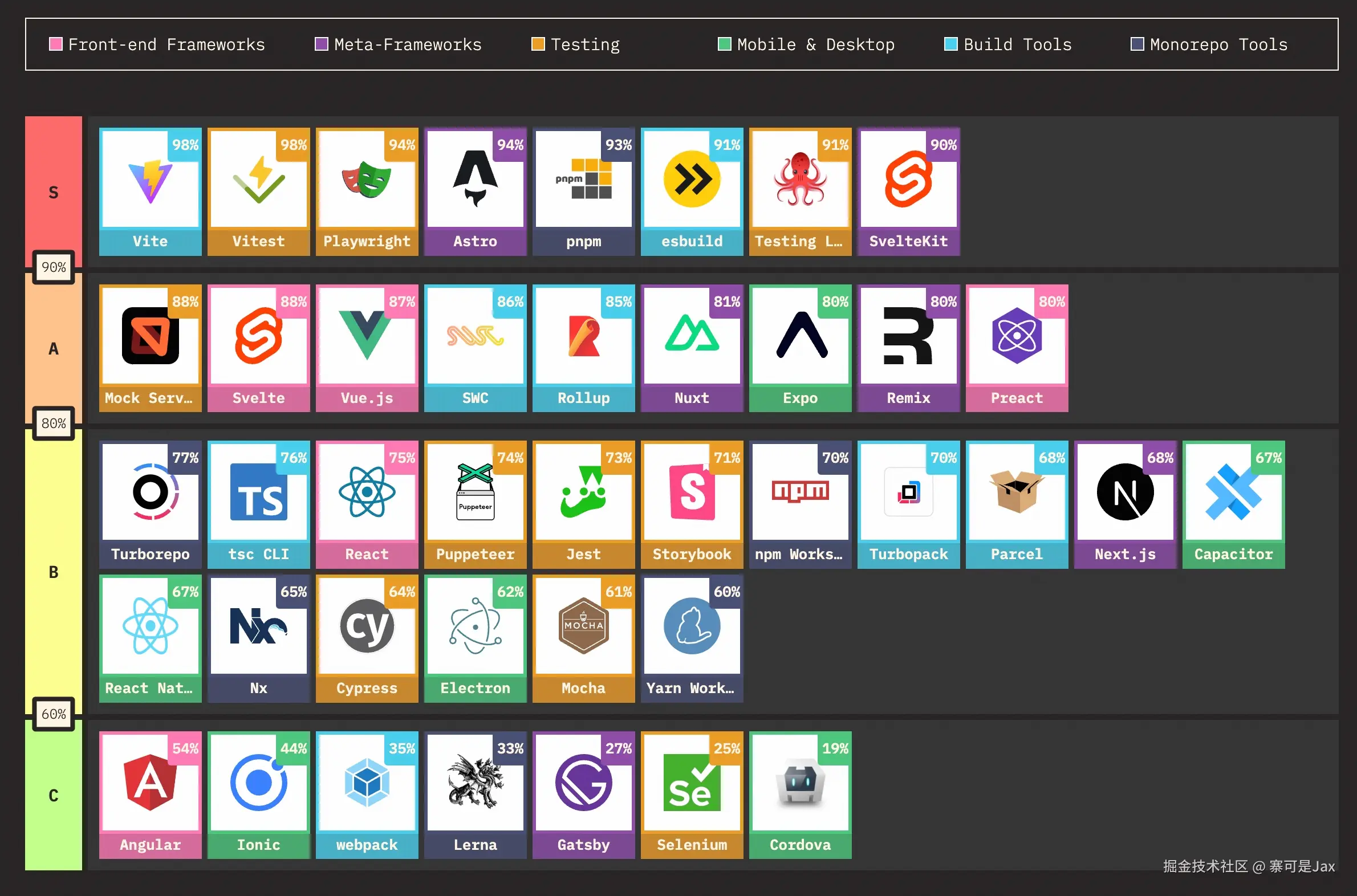Click the Meta-Frameworks purple color swatch
1357x896 pixels.
321,44
